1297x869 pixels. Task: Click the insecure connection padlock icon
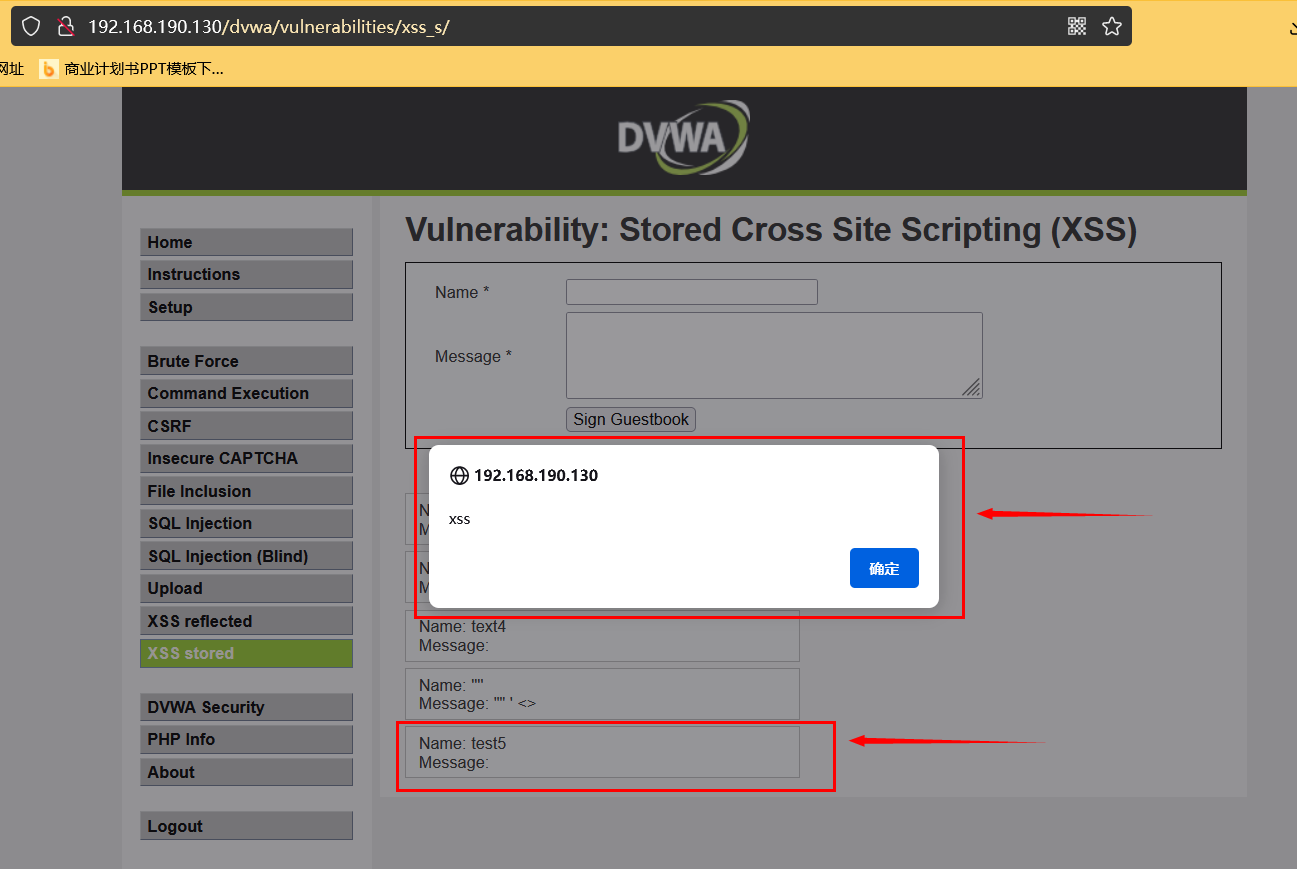click(65, 26)
